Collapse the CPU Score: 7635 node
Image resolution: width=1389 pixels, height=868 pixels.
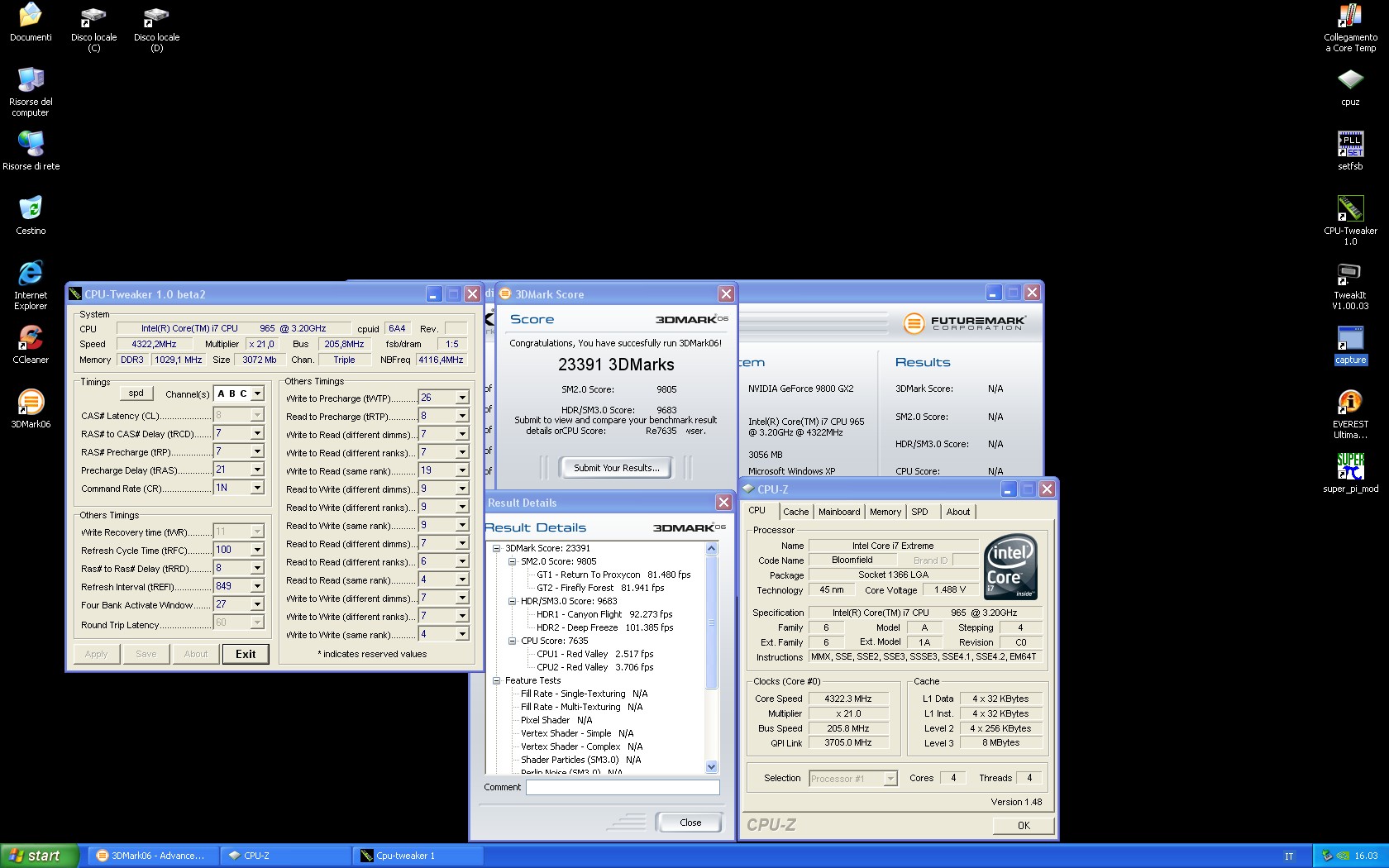(512, 641)
